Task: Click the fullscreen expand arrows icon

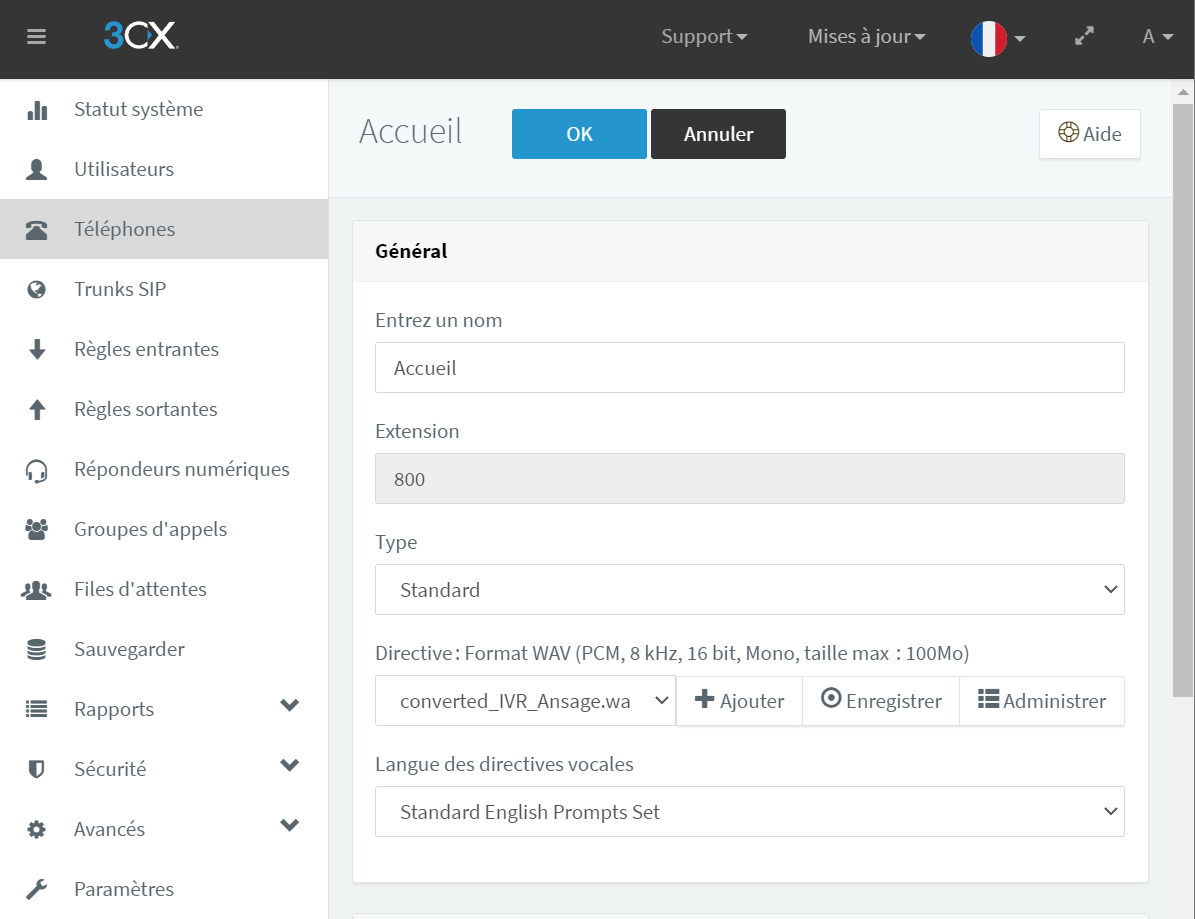Action: click(x=1084, y=36)
